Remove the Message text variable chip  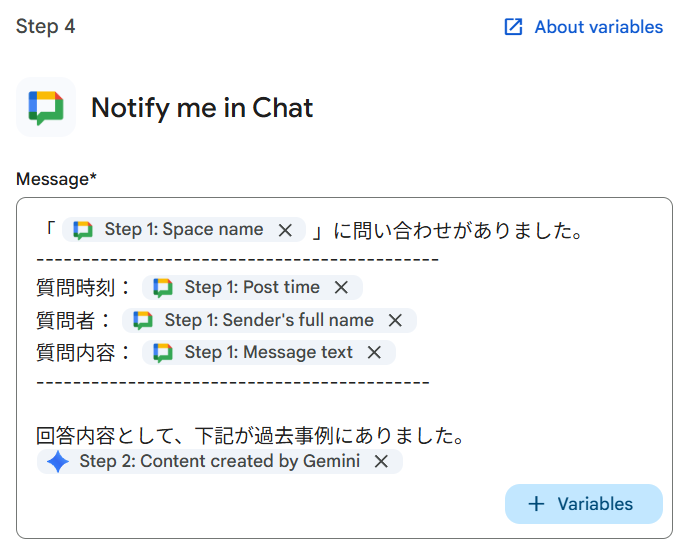(374, 353)
